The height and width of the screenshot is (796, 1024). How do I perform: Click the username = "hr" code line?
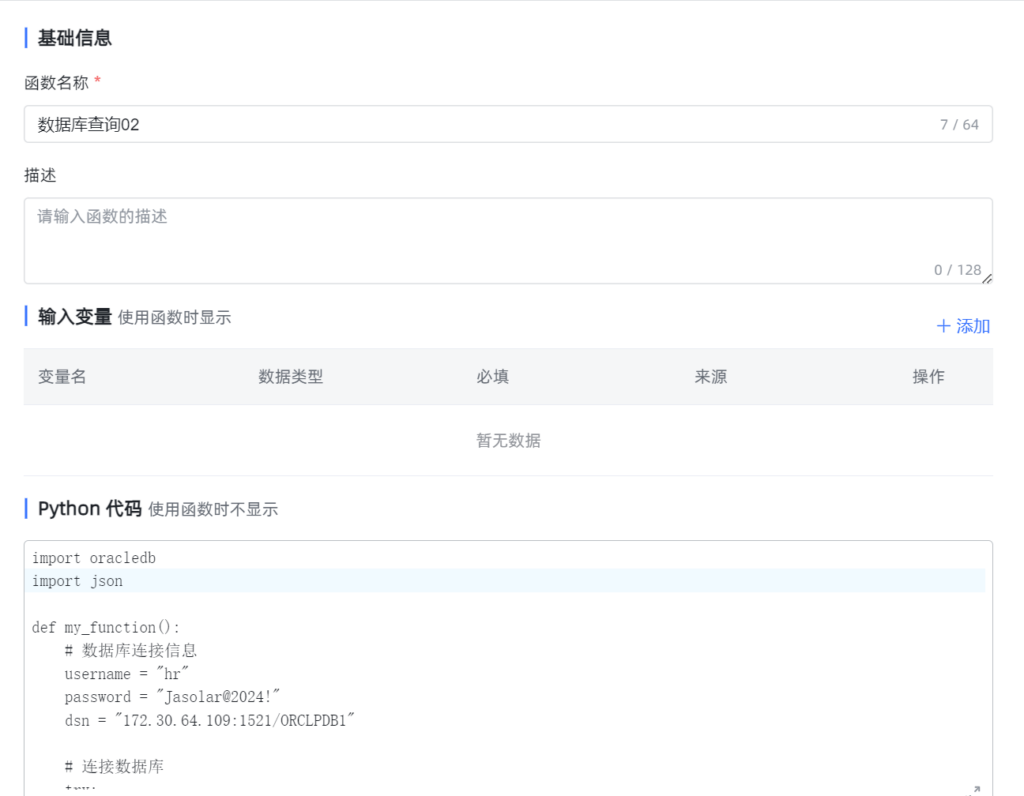coord(127,674)
